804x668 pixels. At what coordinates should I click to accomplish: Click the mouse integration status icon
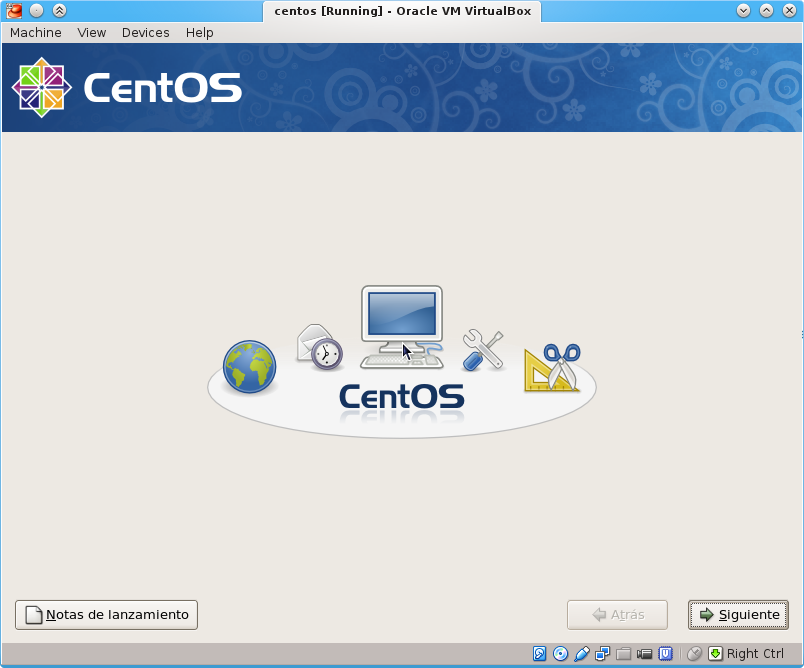coord(694,654)
